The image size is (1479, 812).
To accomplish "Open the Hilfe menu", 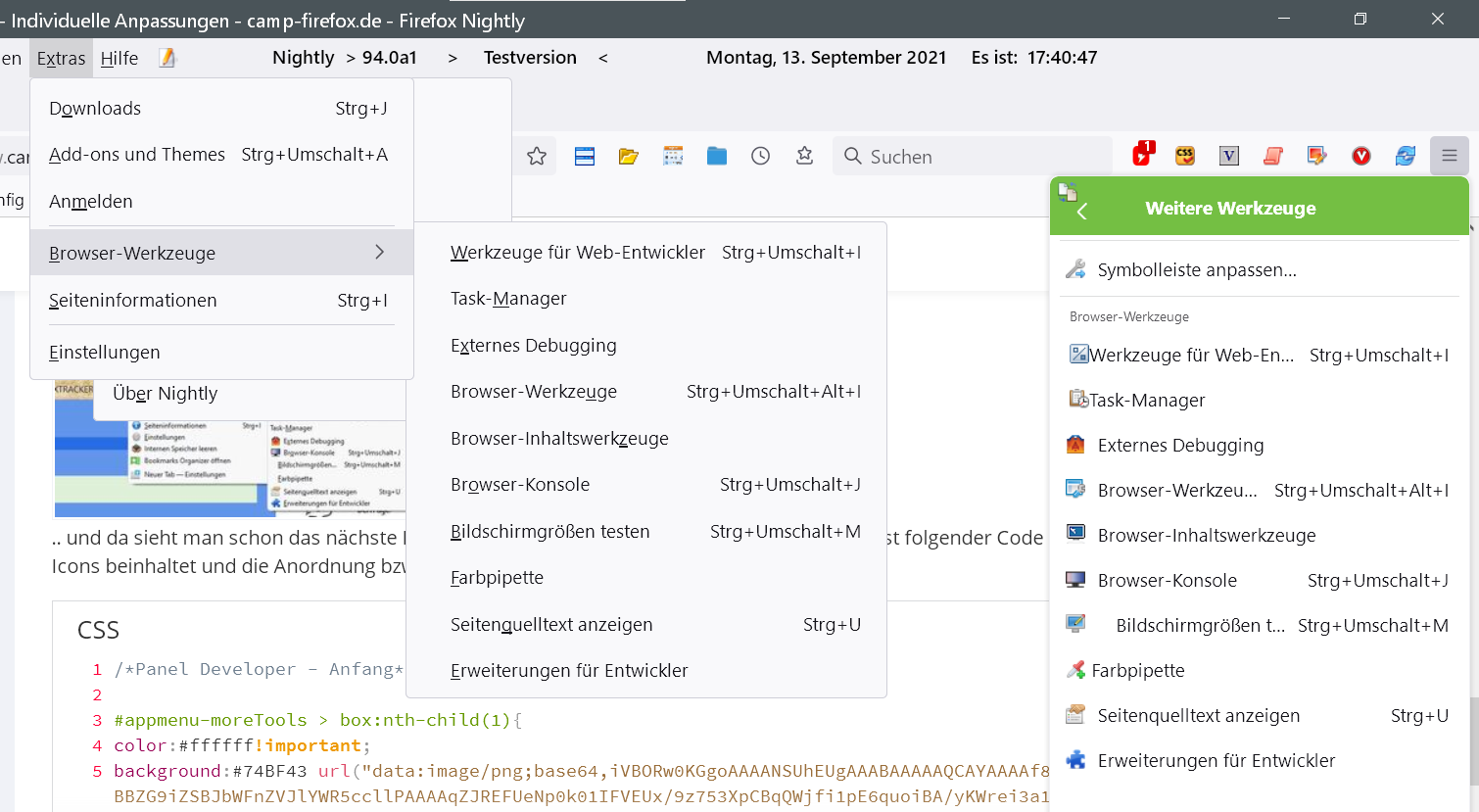I will coord(119,59).
